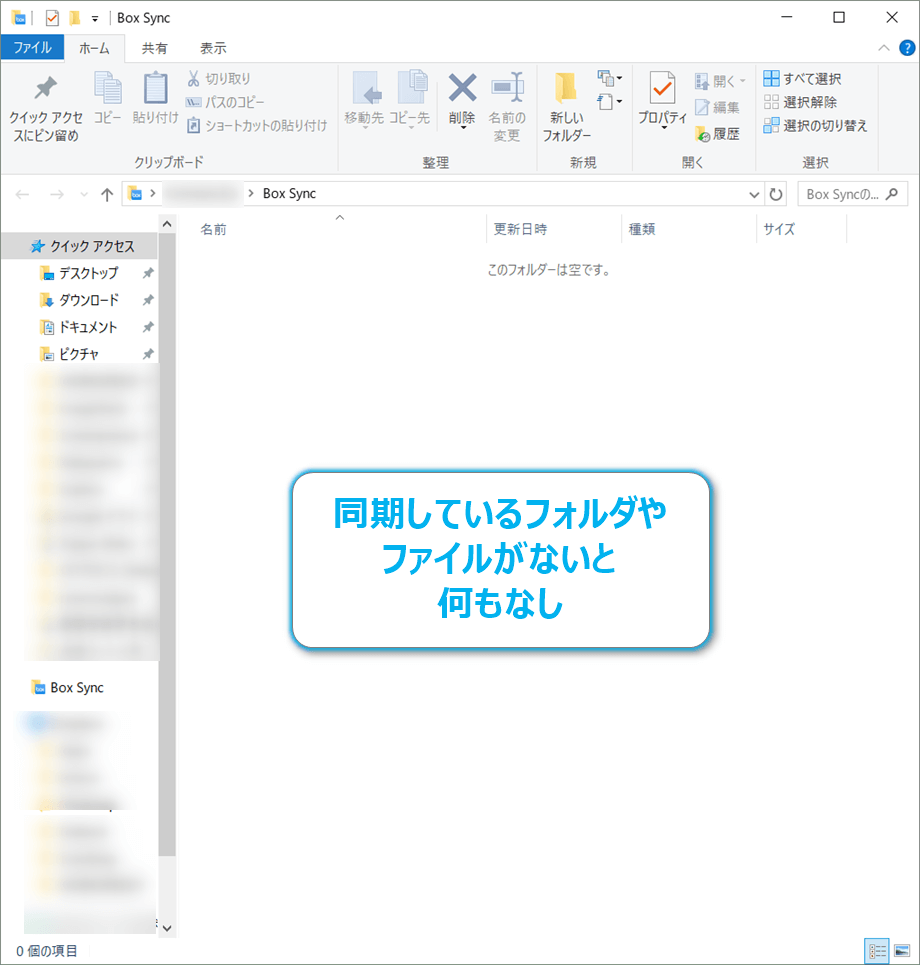
Task: Switch to the 表示 (View) tab
Action: coord(213,48)
